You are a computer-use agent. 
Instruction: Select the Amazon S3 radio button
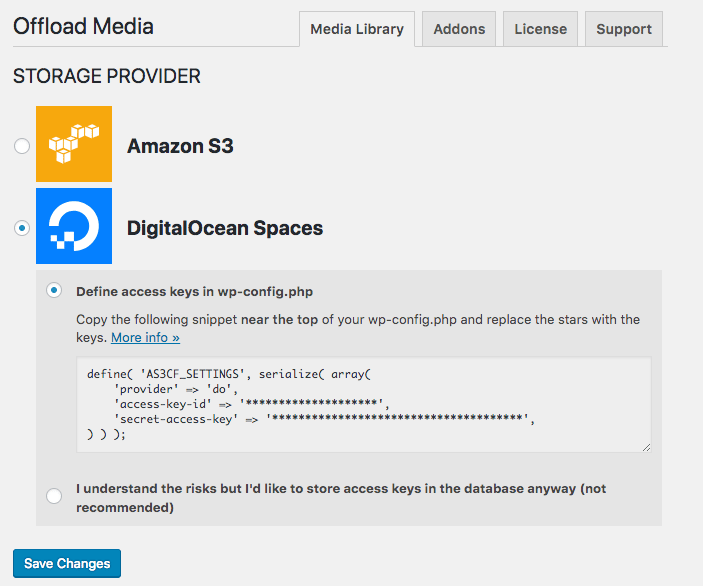22,146
